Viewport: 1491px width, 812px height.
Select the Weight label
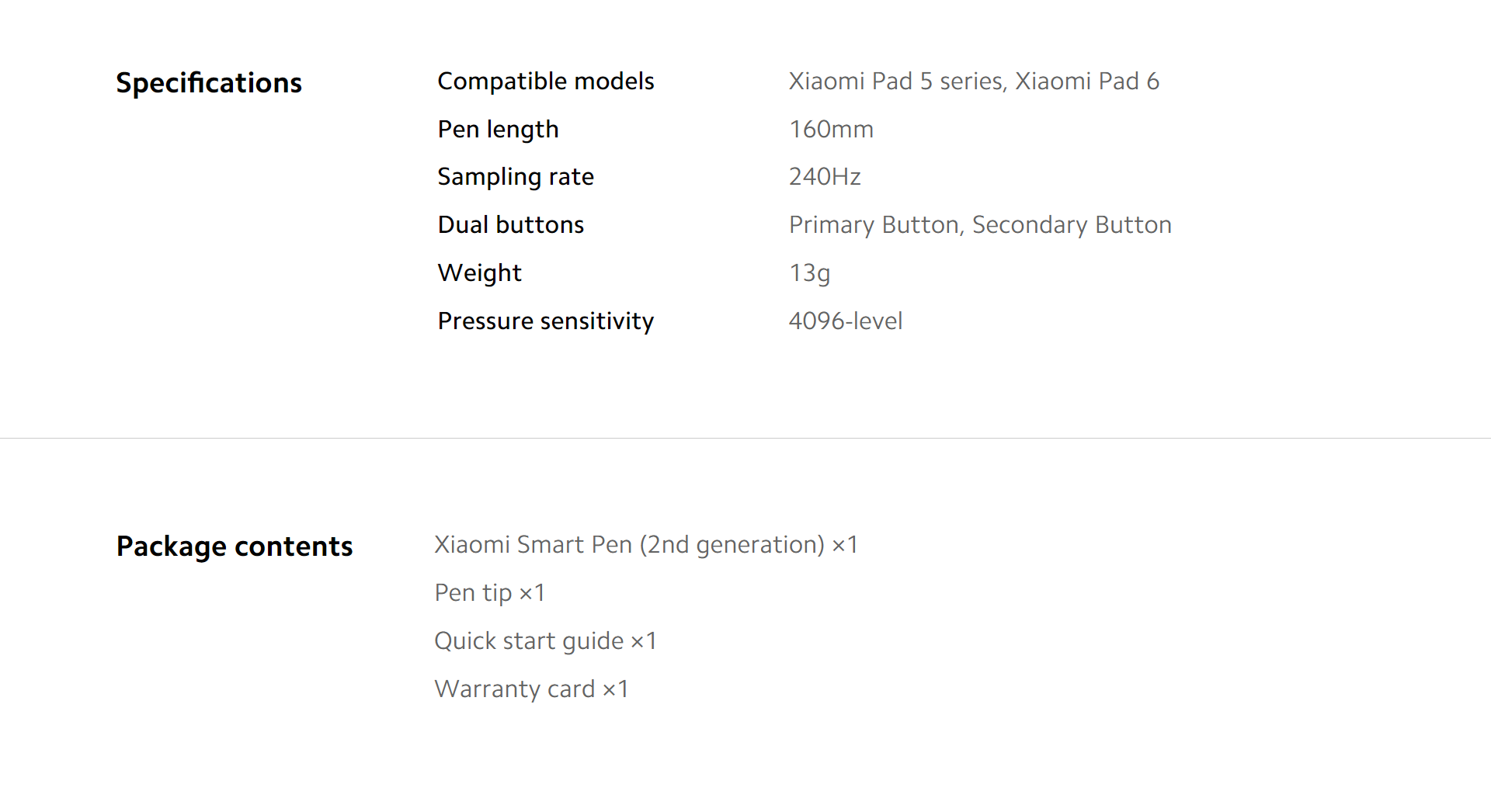480,273
